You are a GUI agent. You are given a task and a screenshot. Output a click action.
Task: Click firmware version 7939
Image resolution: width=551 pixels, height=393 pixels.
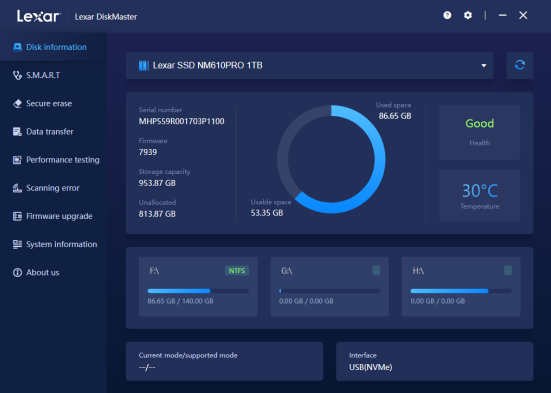click(148, 152)
